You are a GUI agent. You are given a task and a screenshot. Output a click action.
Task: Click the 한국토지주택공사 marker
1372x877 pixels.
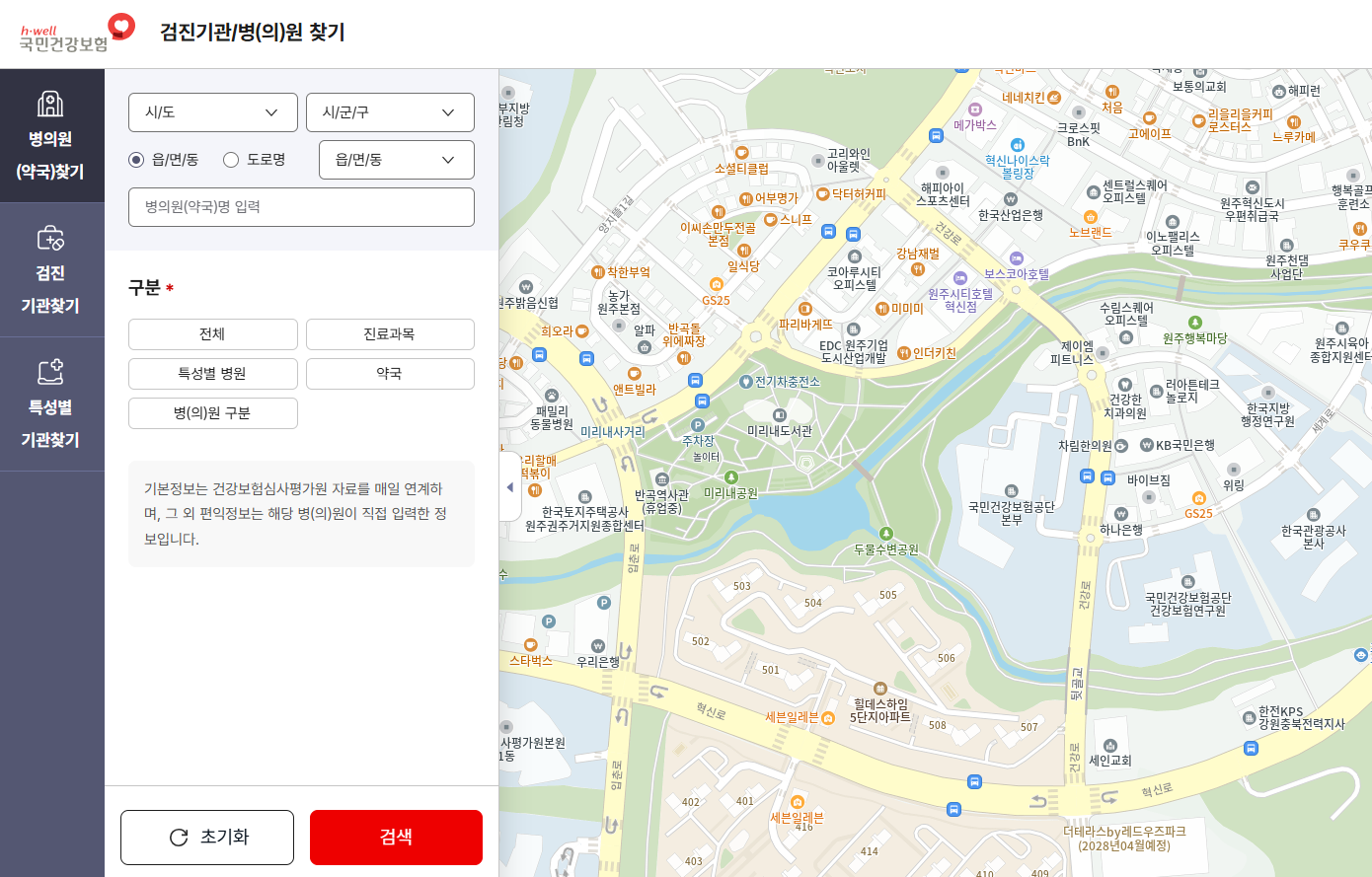click(585, 497)
